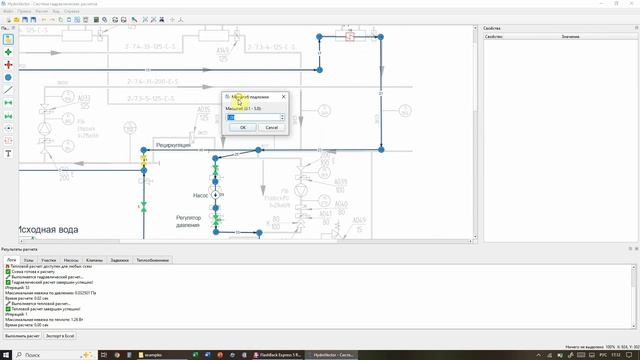Switch to the Узлы tab
Viewport: 640px width, 360px height.
pos(29,260)
